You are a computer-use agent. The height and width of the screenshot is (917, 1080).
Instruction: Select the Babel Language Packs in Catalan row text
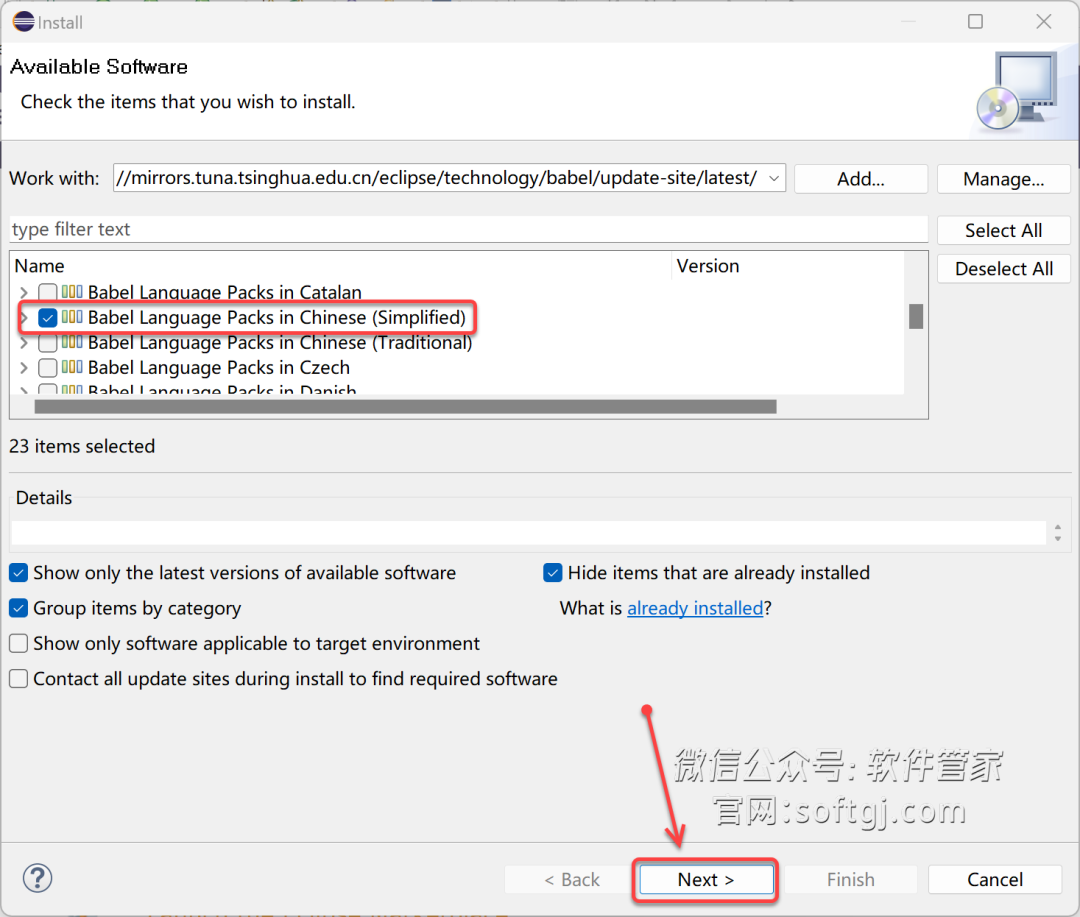(225, 292)
